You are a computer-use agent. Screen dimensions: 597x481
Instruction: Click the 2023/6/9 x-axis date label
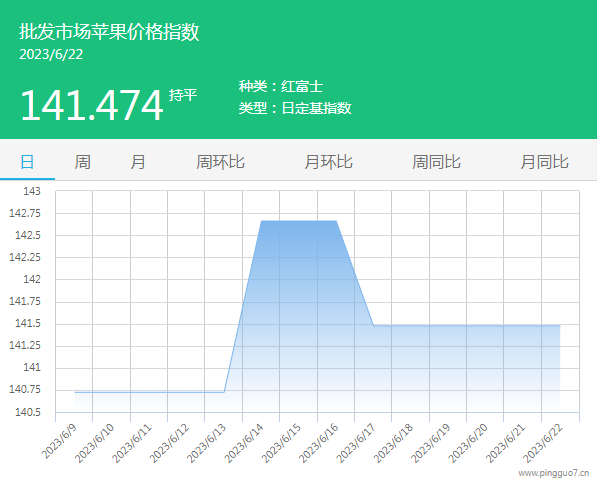59,441
